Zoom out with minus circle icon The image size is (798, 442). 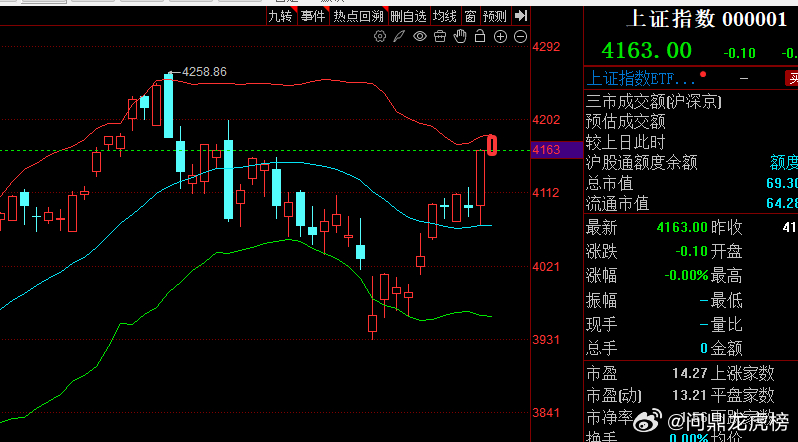tap(520, 37)
